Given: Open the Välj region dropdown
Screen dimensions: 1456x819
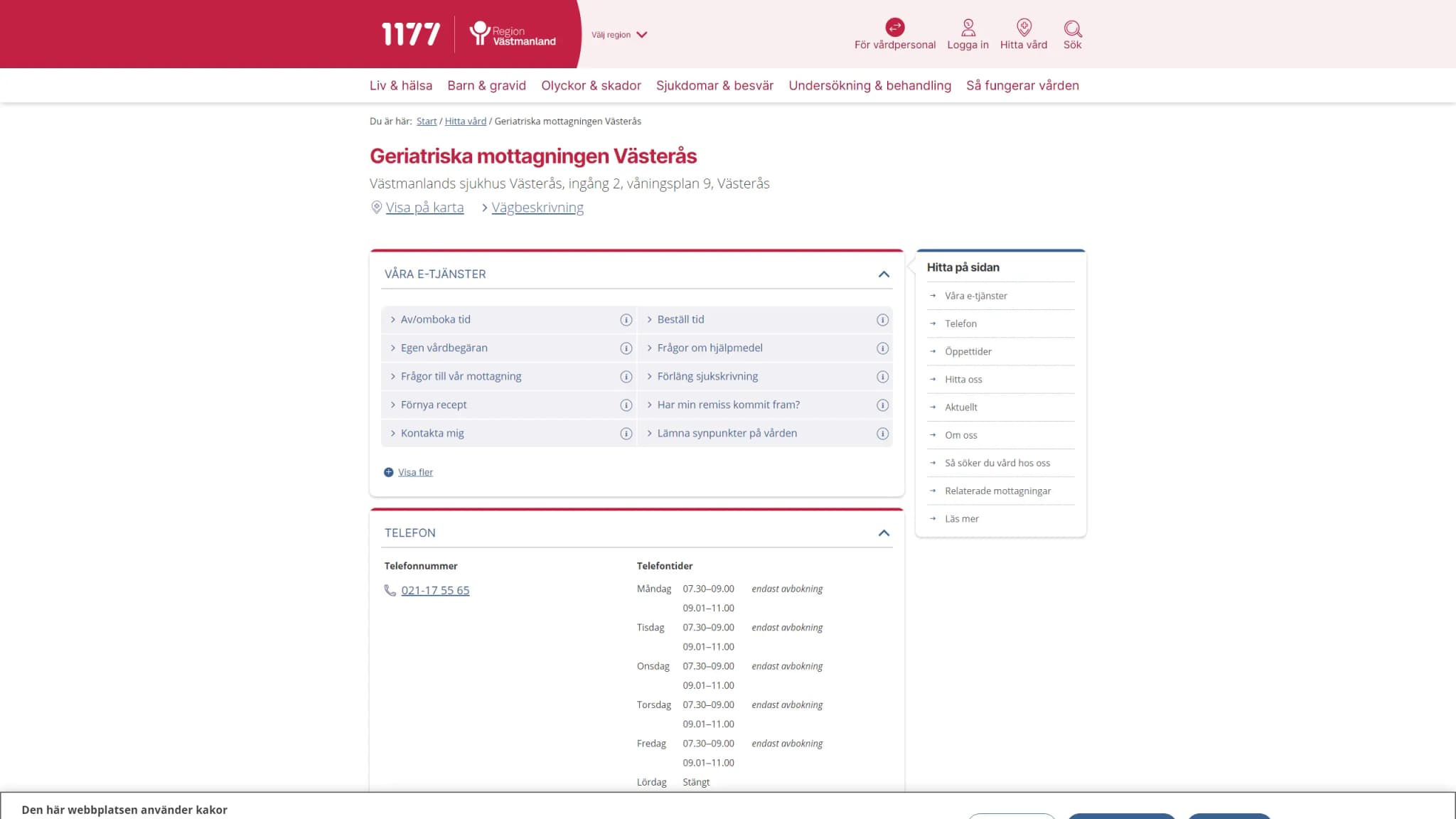Looking at the screenshot, I should click(619, 34).
